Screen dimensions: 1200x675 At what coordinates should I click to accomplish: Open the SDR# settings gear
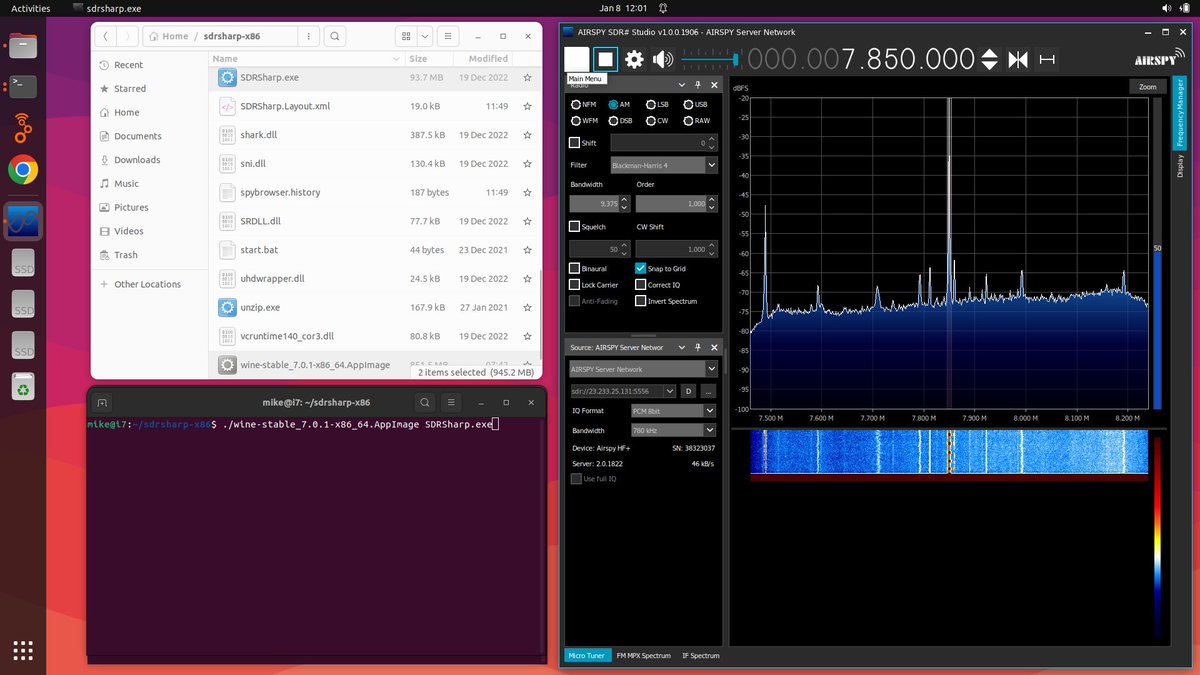tap(635, 59)
